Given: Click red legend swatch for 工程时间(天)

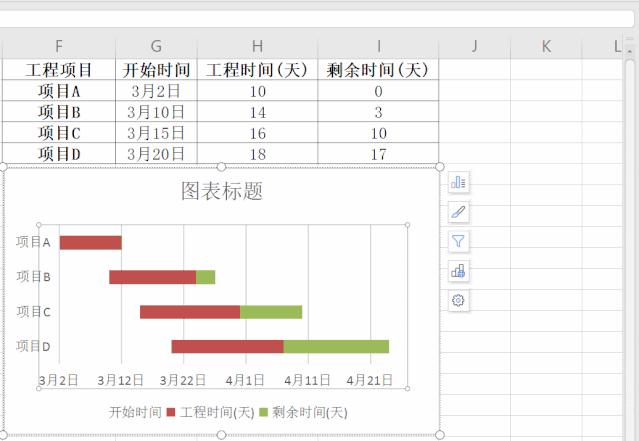Looking at the screenshot, I should coord(171,412).
